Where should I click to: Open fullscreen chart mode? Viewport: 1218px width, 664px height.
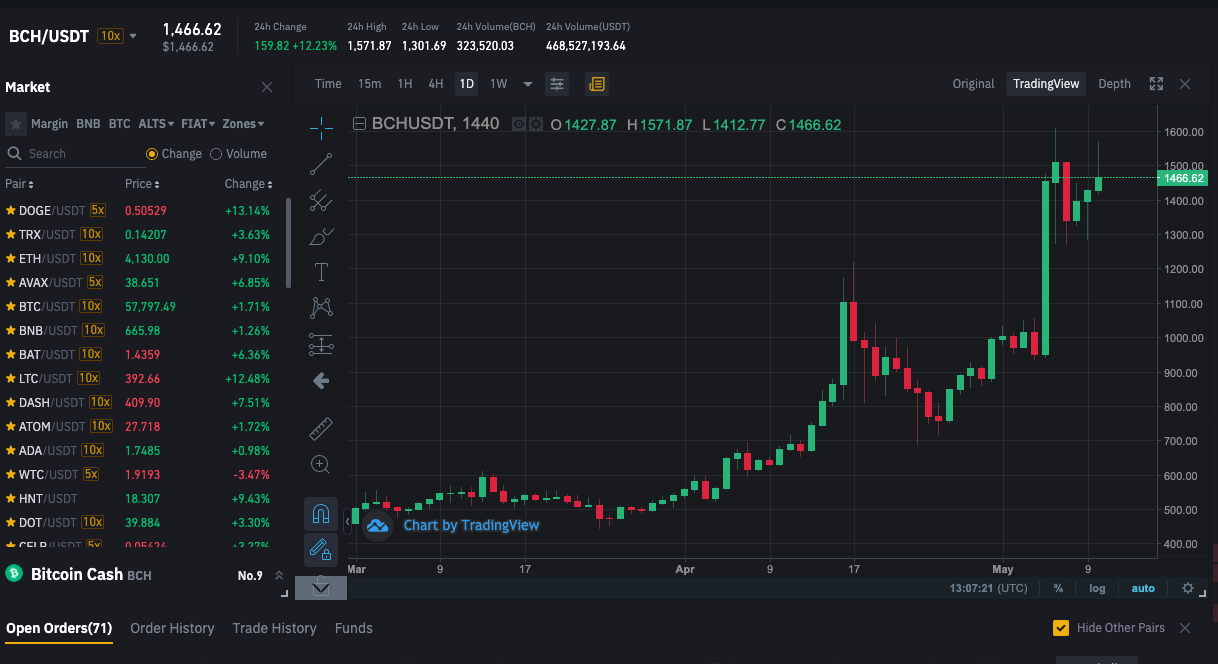coord(1156,84)
